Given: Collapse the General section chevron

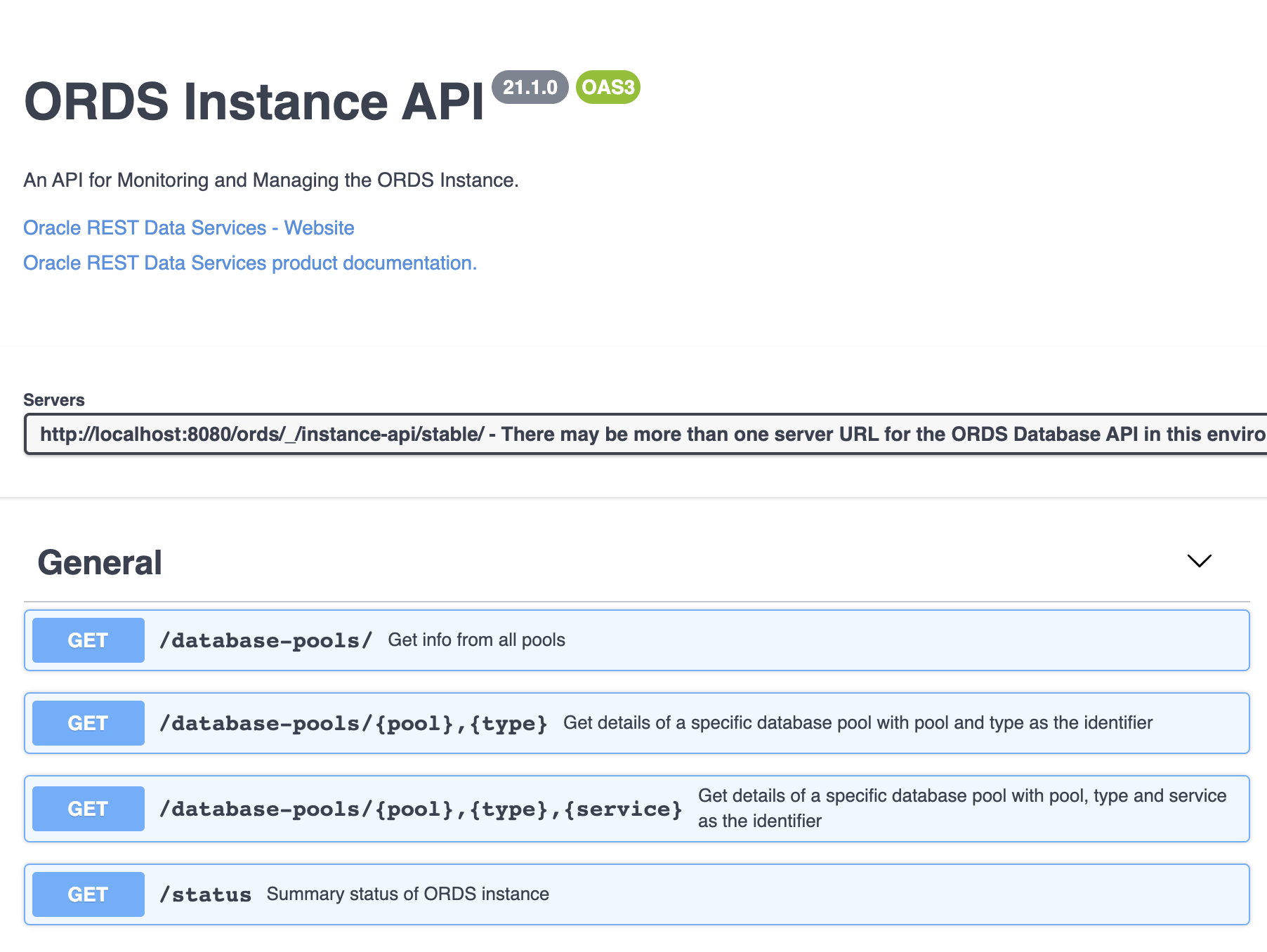Looking at the screenshot, I should click(1199, 561).
